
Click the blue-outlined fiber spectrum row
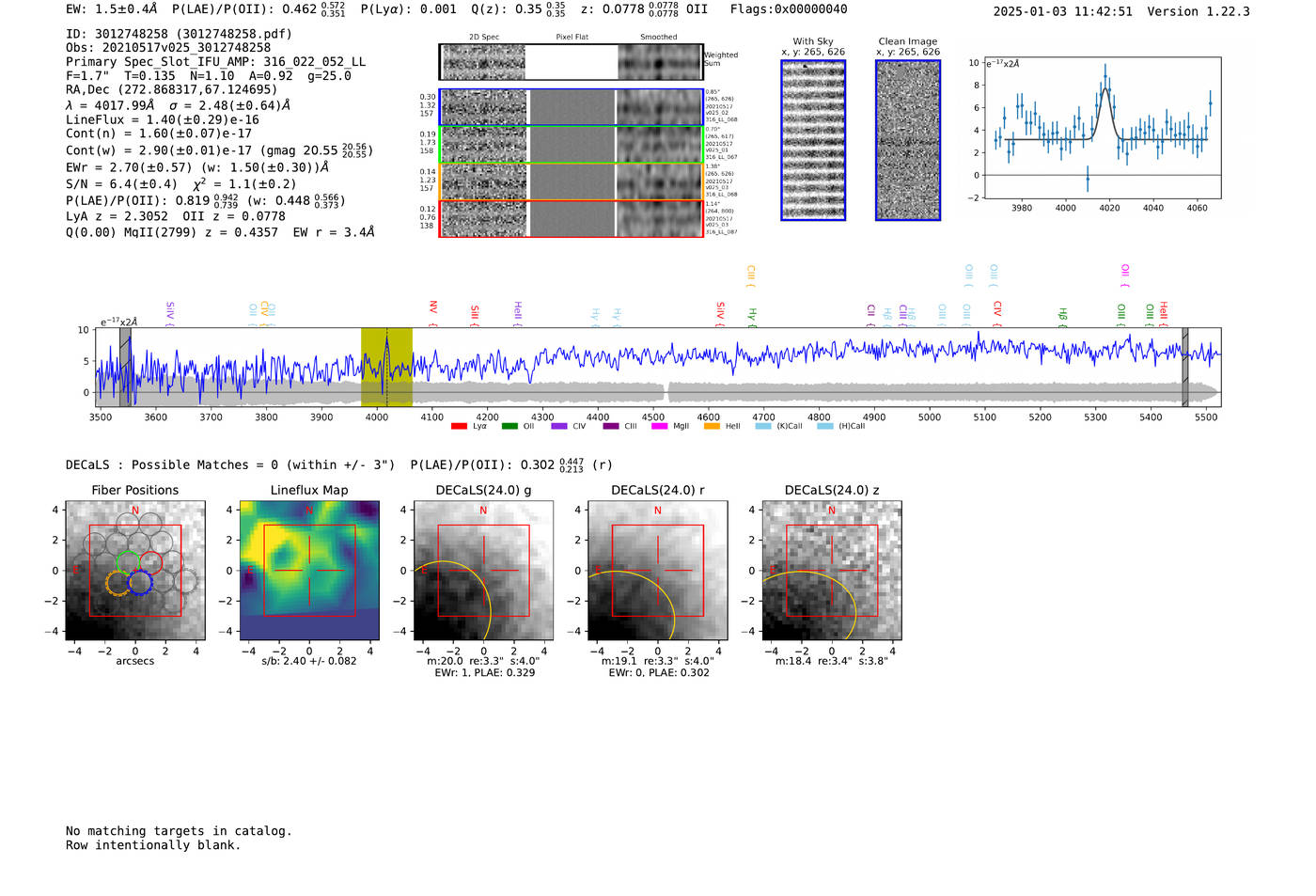pyautogui.click(x=572, y=107)
